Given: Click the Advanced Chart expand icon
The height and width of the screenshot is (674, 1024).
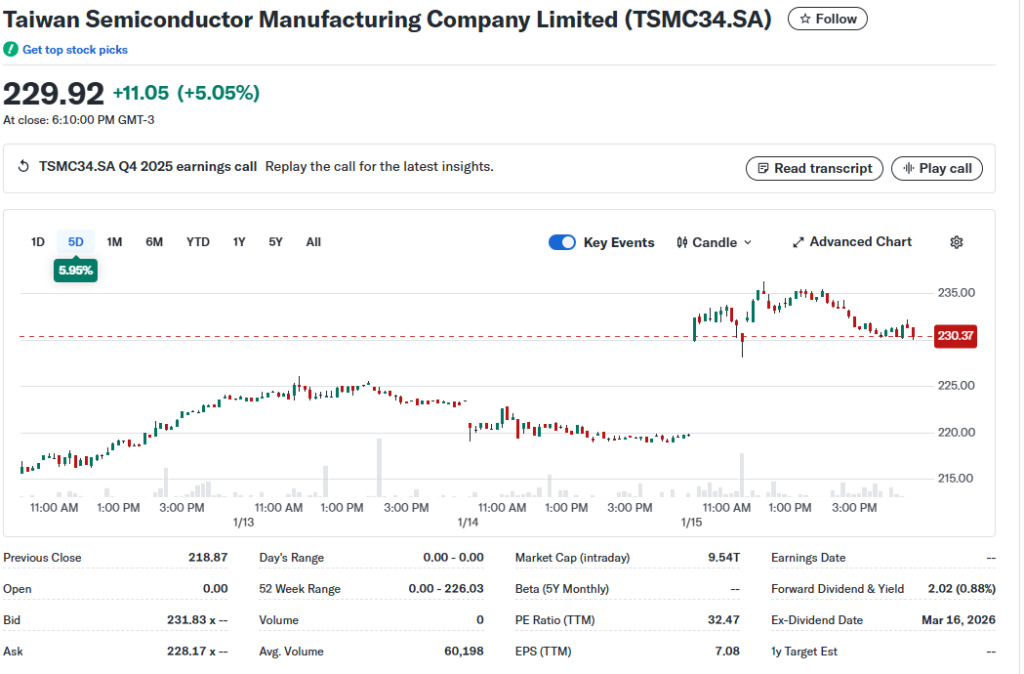Looking at the screenshot, I should [x=799, y=242].
